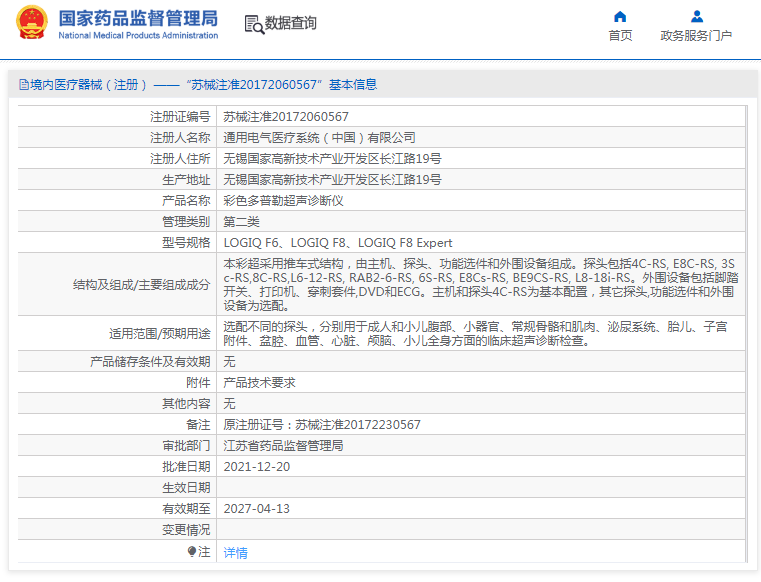Viewport: 761px width, 582px height.
Task: Click the home icon above 首页
Action: click(x=620, y=16)
